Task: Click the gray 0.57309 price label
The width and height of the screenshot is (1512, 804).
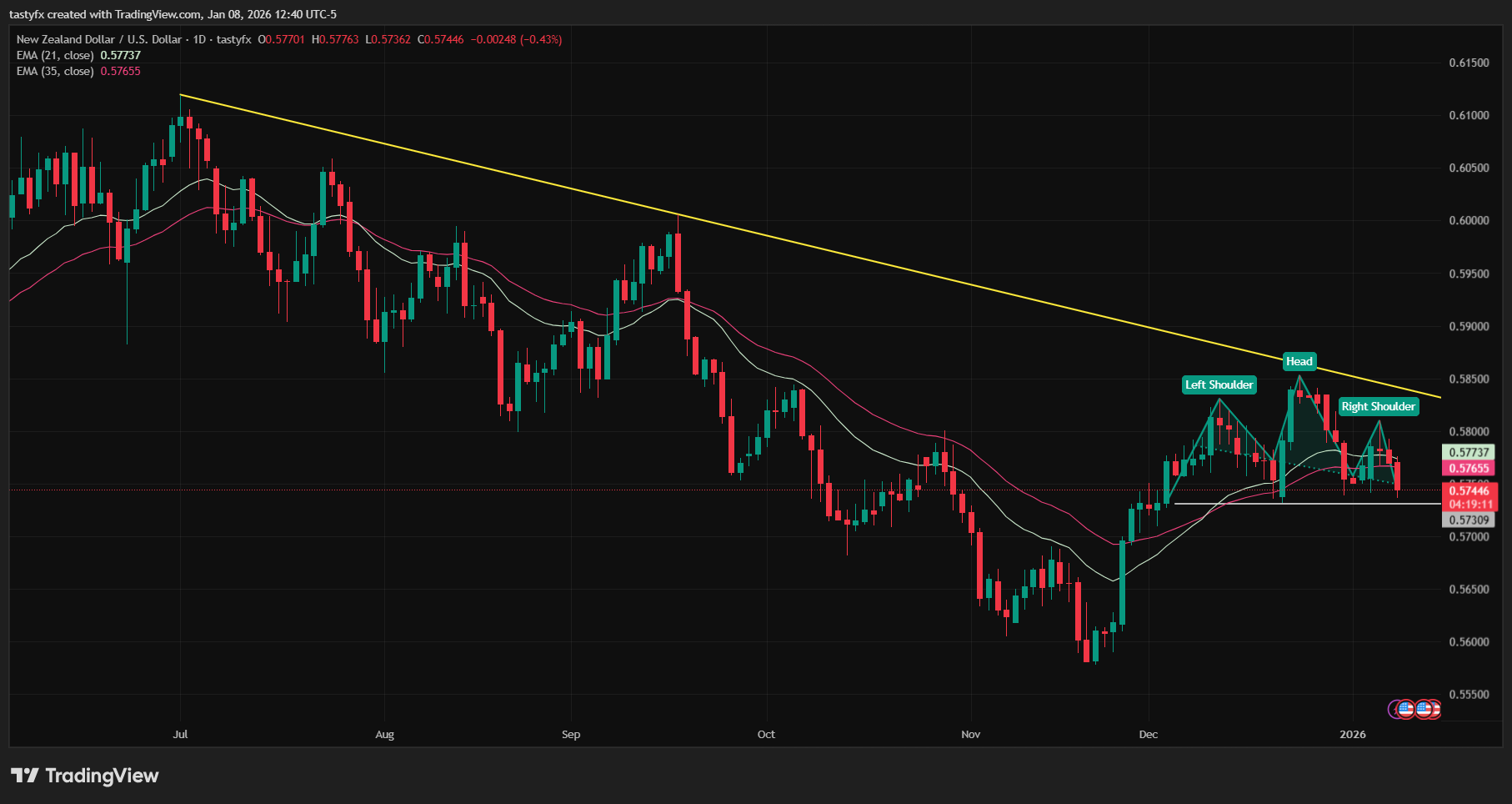Action: point(1468,519)
